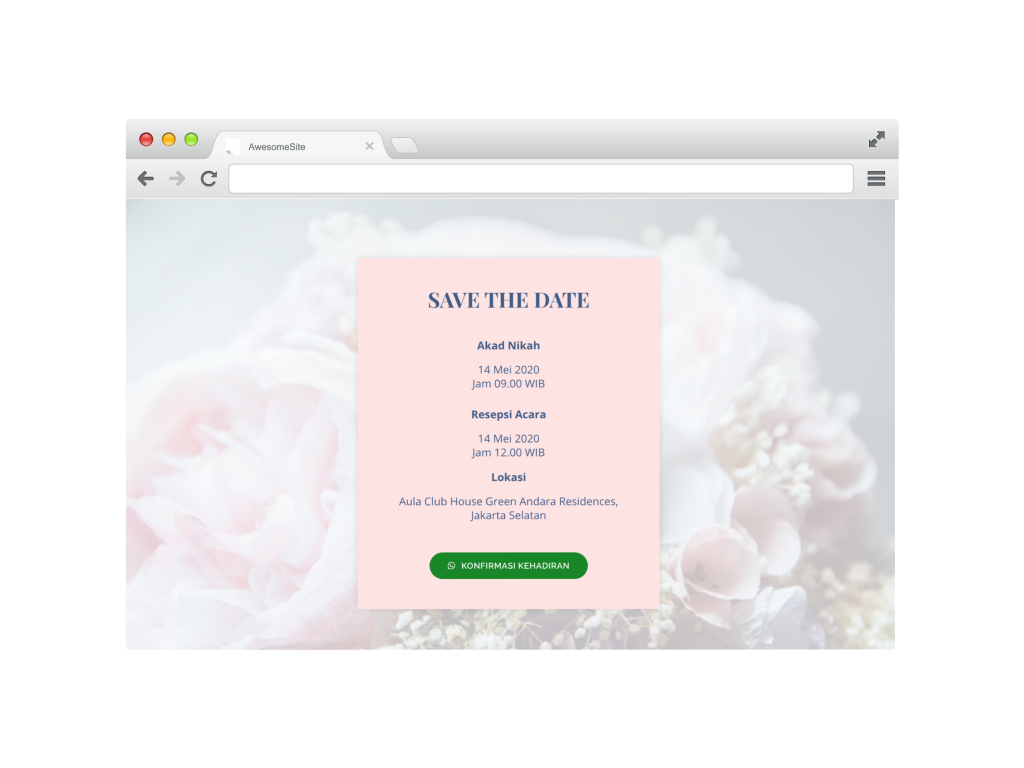Image resolution: width=1024 pixels, height=768 pixels.
Task: Click the WhatsApp icon in green button
Action: [451, 566]
